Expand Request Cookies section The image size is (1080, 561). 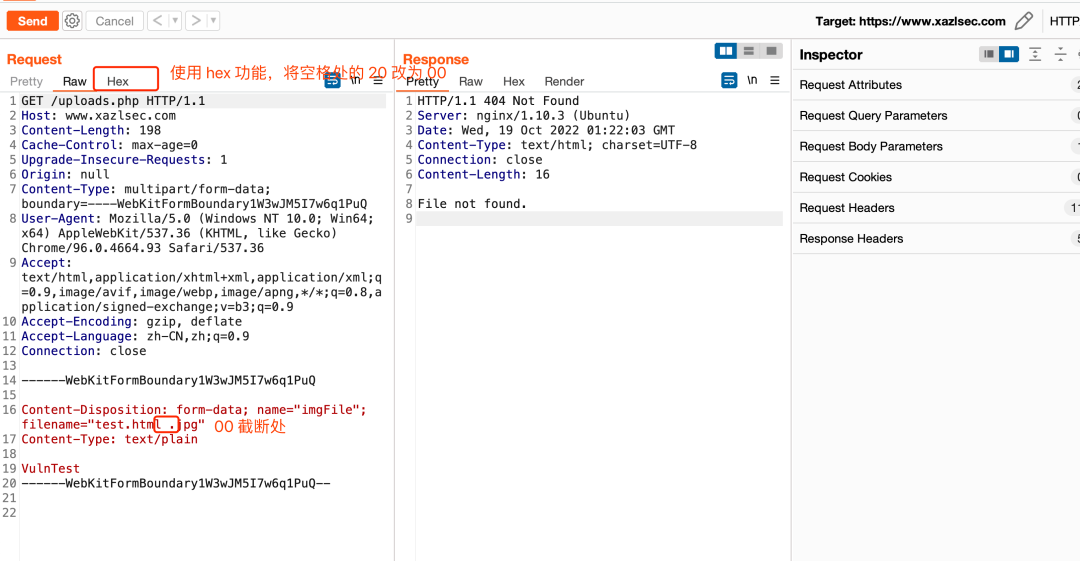936,177
